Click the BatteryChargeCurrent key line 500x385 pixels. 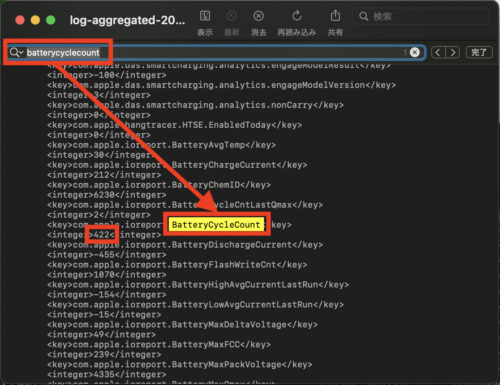click(x=177, y=165)
